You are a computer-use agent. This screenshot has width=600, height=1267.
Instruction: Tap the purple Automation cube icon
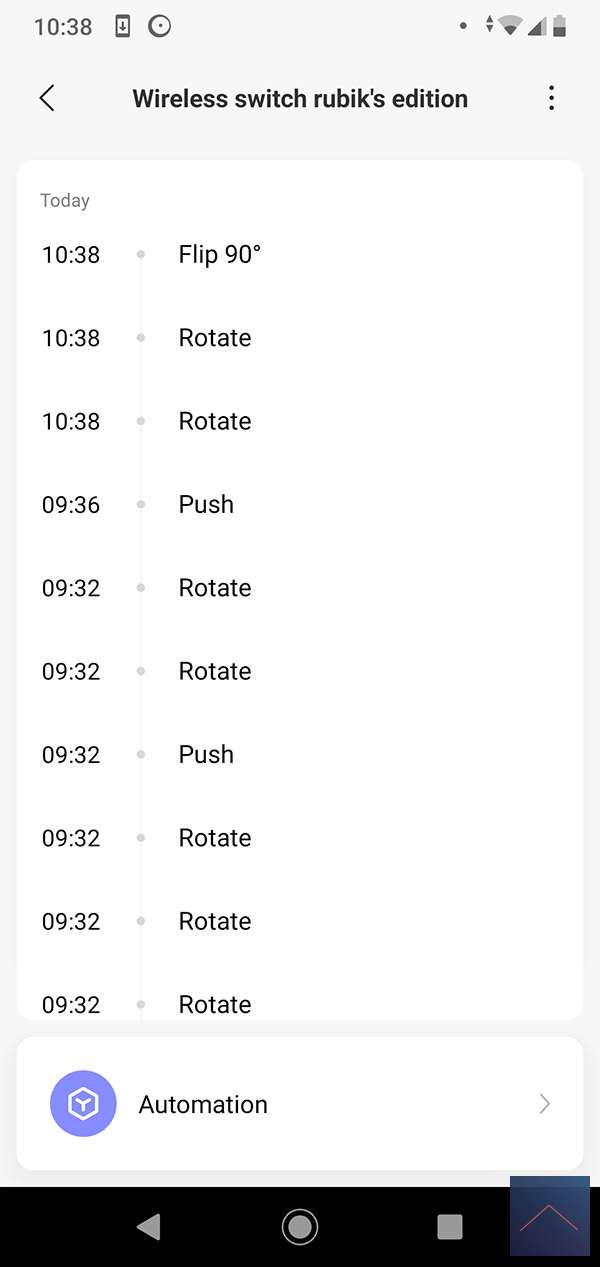coord(83,1104)
